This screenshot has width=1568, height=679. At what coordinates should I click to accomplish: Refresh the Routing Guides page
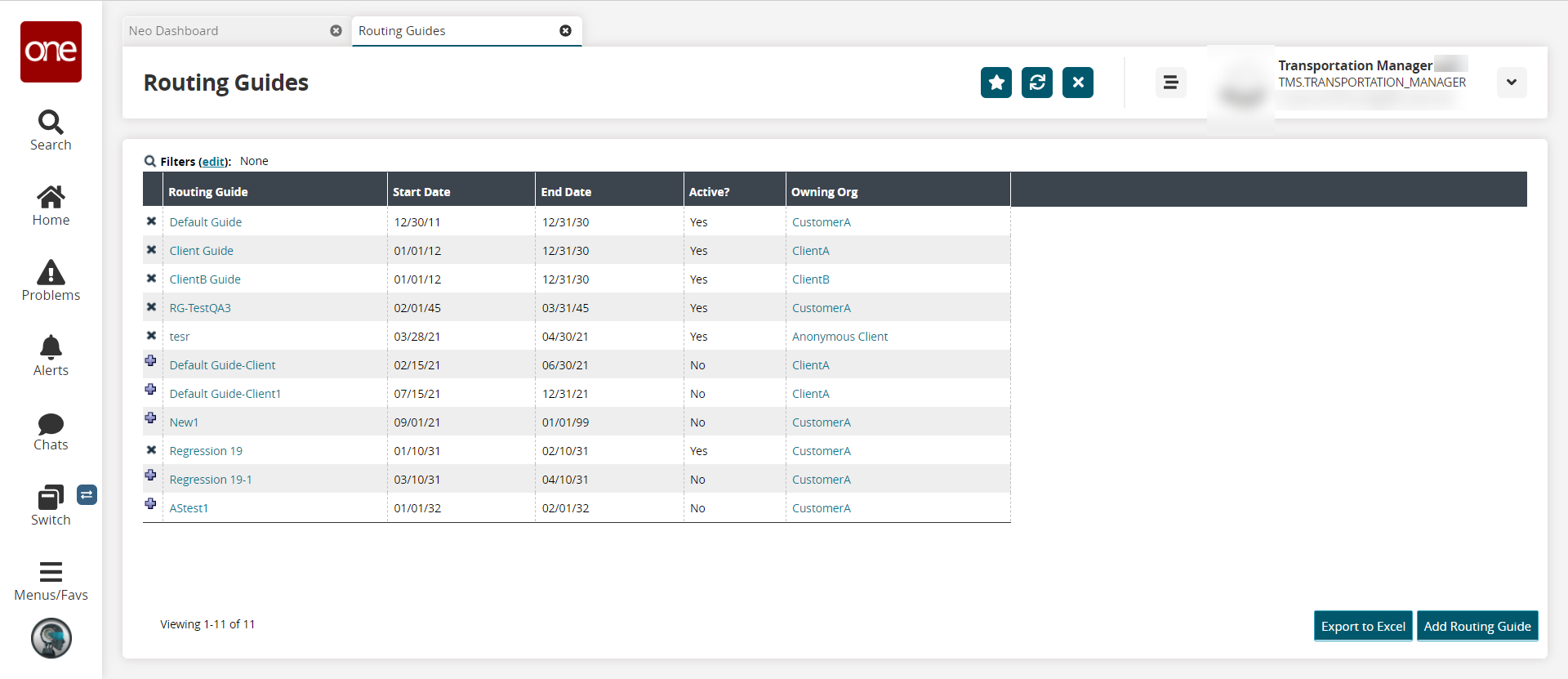(x=1036, y=83)
